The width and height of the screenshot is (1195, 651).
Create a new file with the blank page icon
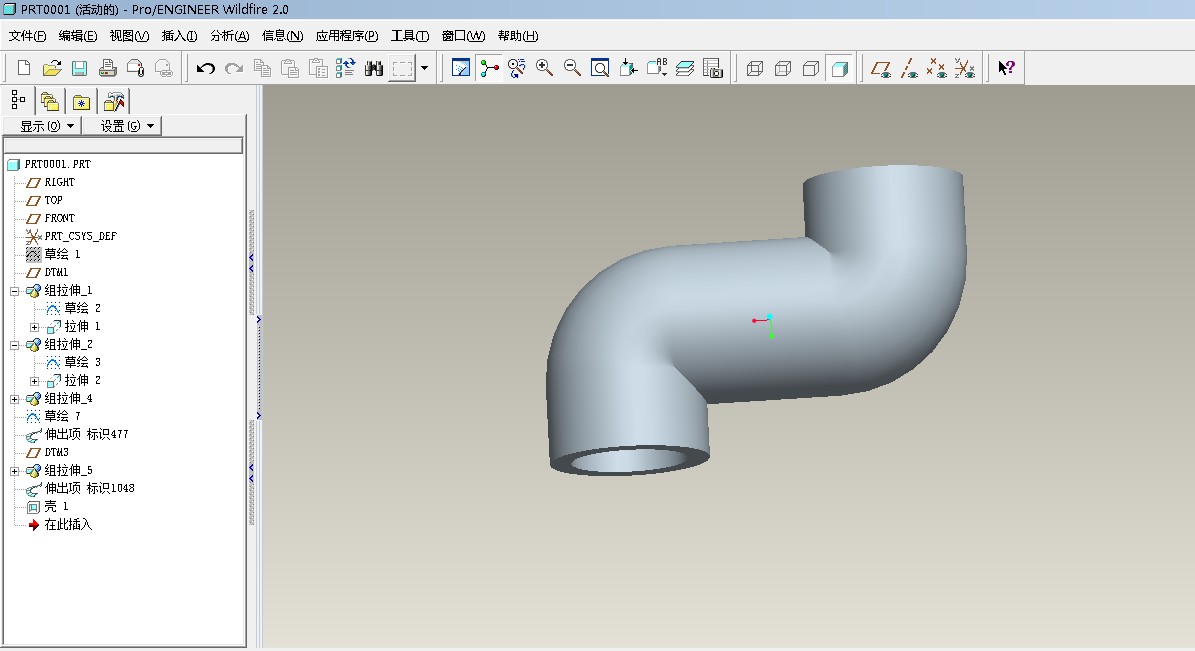(24, 68)
